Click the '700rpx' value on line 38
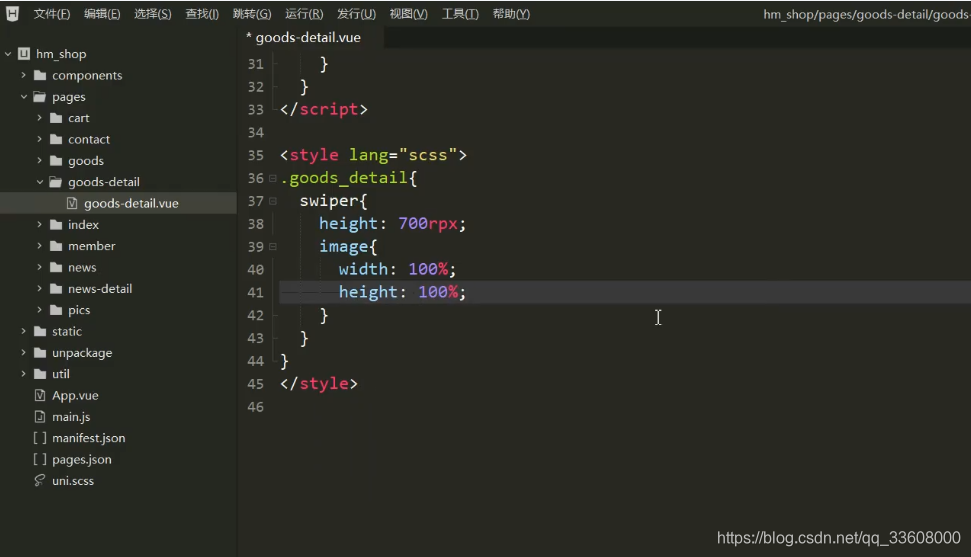This screenshot has width=971, height=557. pos(427,224)
